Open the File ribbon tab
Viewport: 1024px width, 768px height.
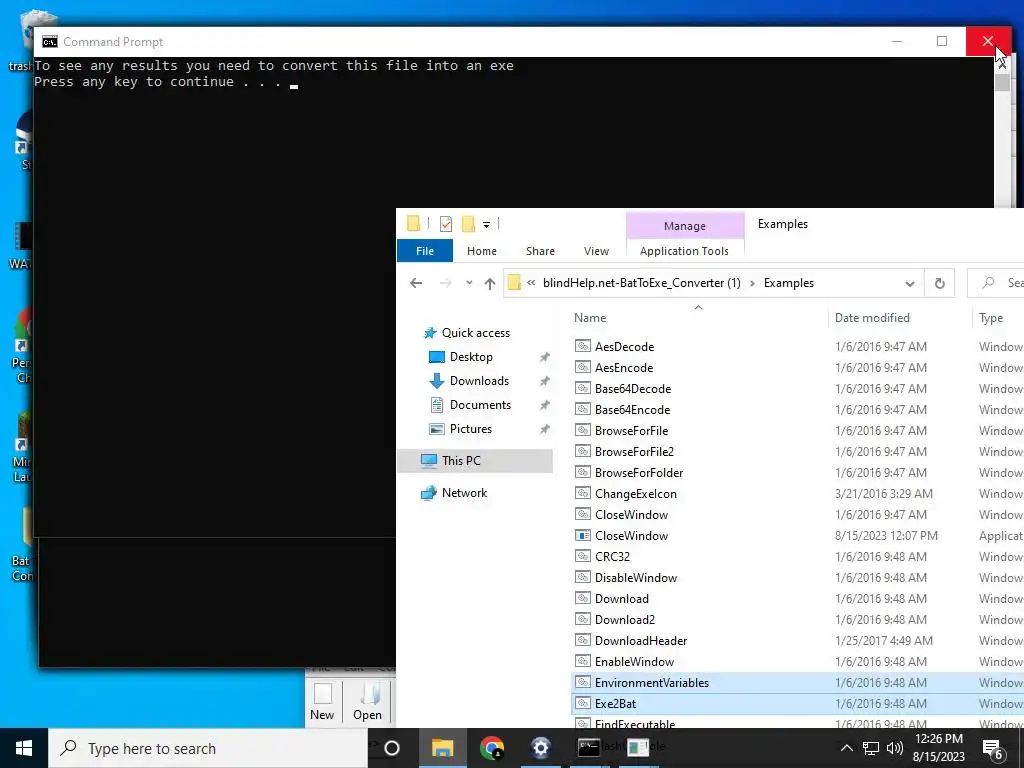(x=425, y=251)
